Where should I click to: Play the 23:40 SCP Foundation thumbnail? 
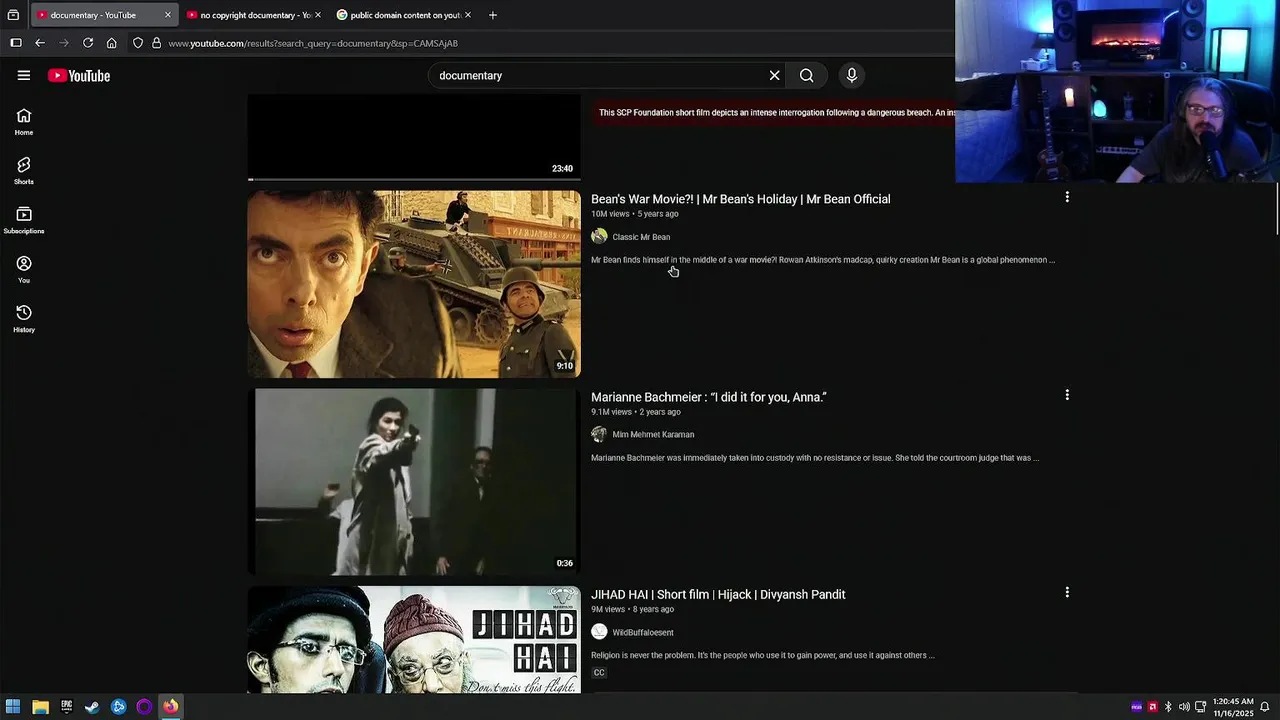click(x=414, y=137)
